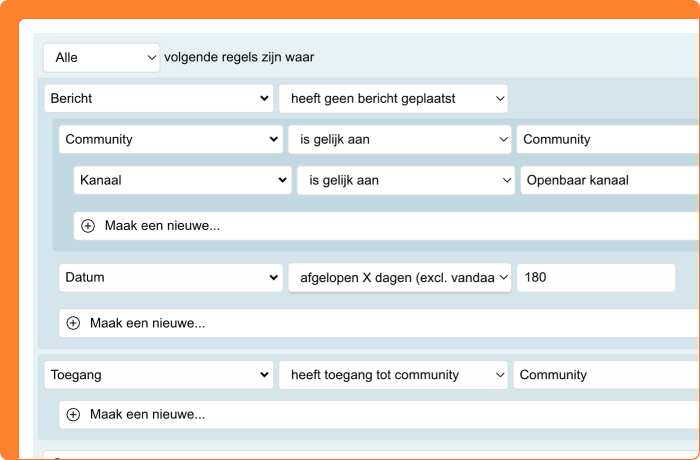Open 'heeft geen bericht geplaatst' condition dropdown
This screenshot has height=460, width=700.
point(393,99)
